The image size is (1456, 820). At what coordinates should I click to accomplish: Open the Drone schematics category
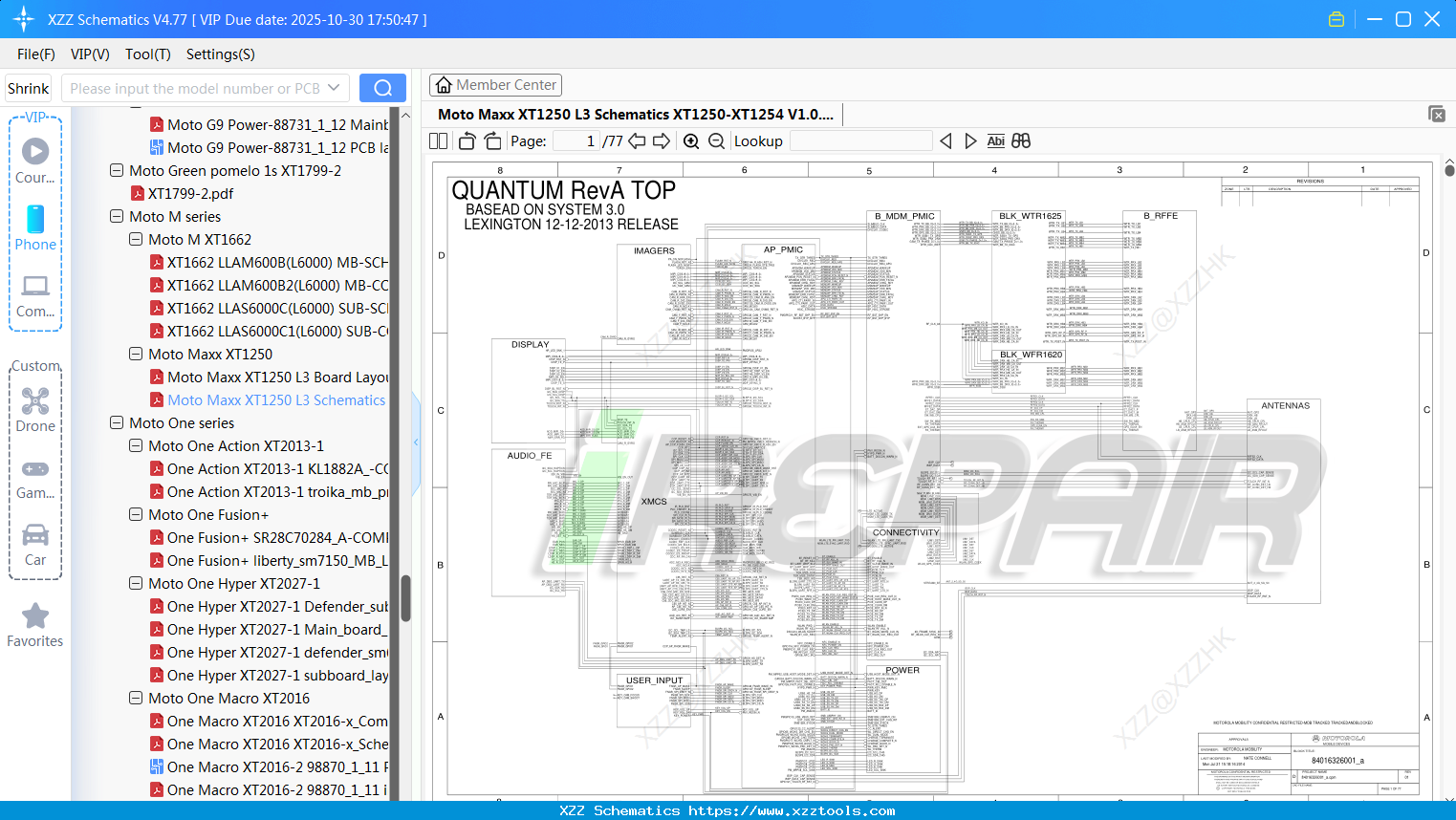35,411
